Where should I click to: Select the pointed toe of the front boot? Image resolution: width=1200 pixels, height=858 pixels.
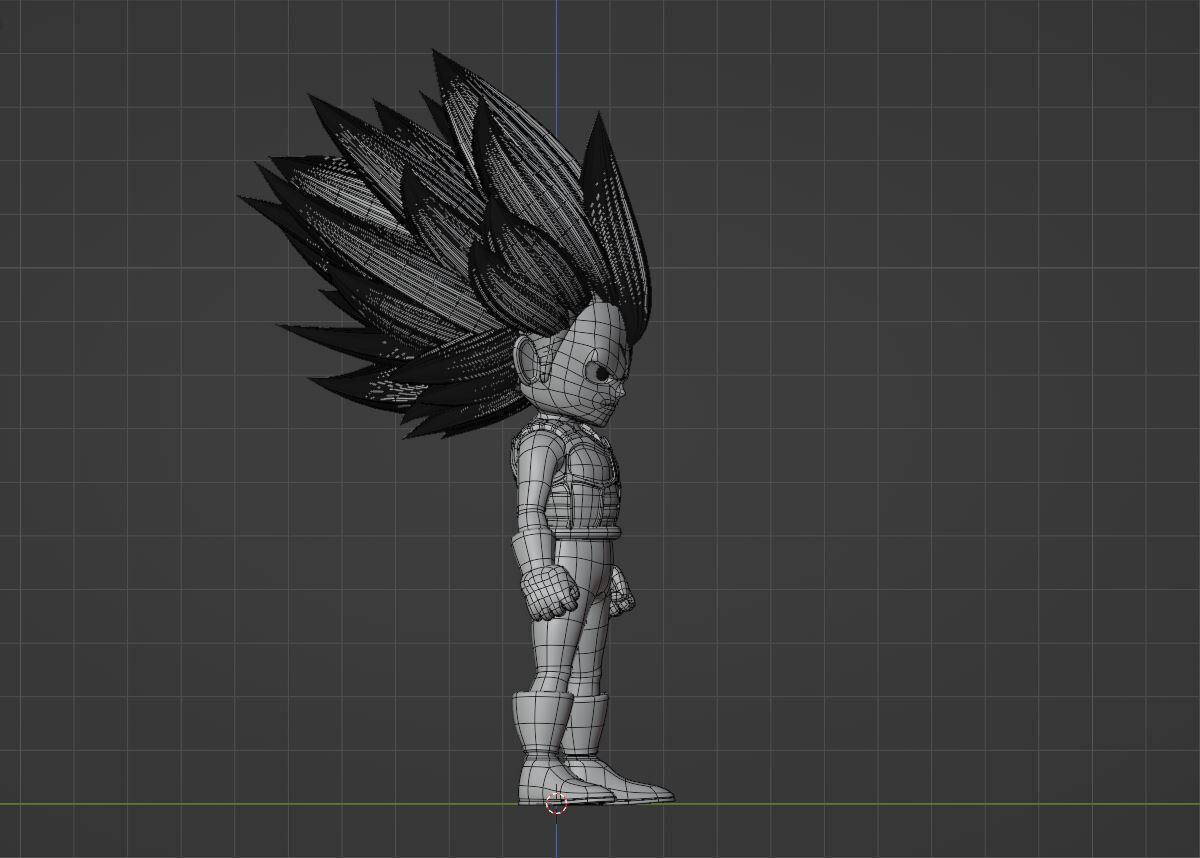(x=648, y=793)
